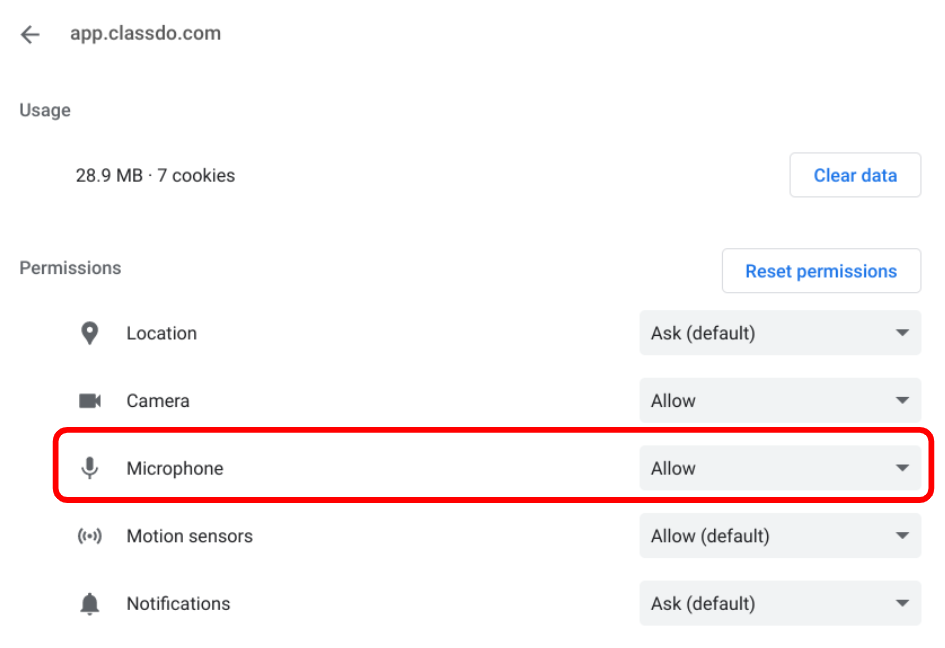The width and height of the screenshot is (945, 648).
Task: Click the Motion sensors label
Action: tap(189, 536)
